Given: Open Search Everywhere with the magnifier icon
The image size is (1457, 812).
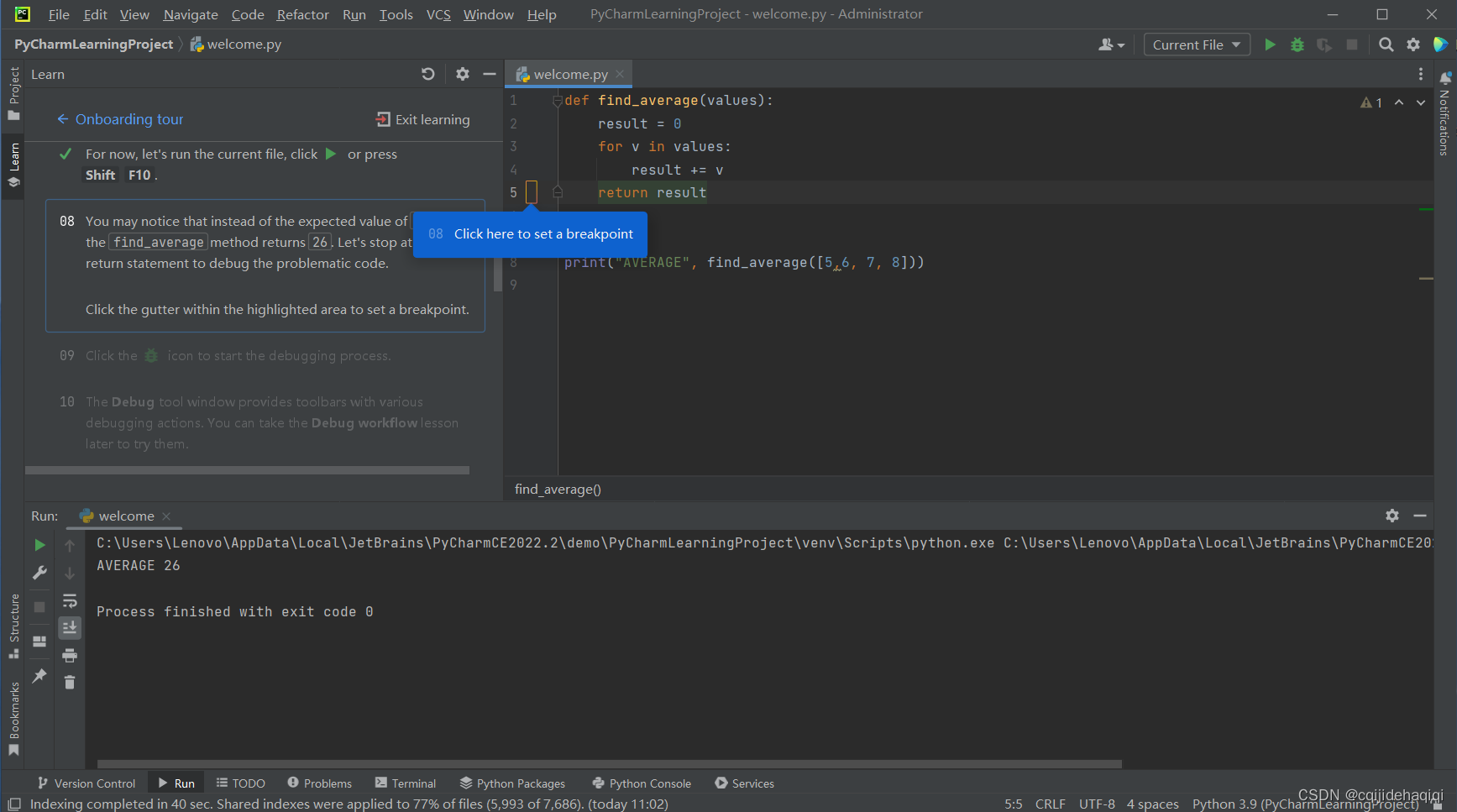Looking at the screenshot, I should (x=1386, y=45).
